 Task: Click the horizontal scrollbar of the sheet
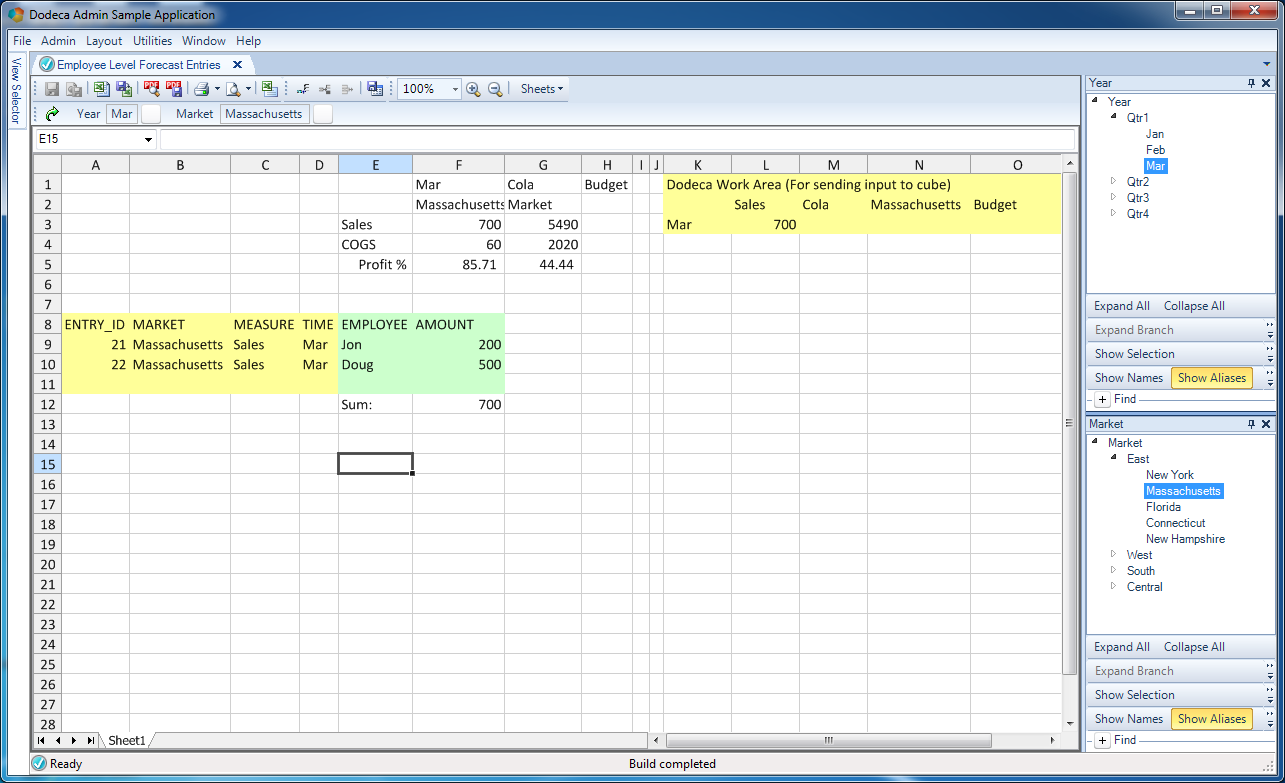(x=829, y=740)
